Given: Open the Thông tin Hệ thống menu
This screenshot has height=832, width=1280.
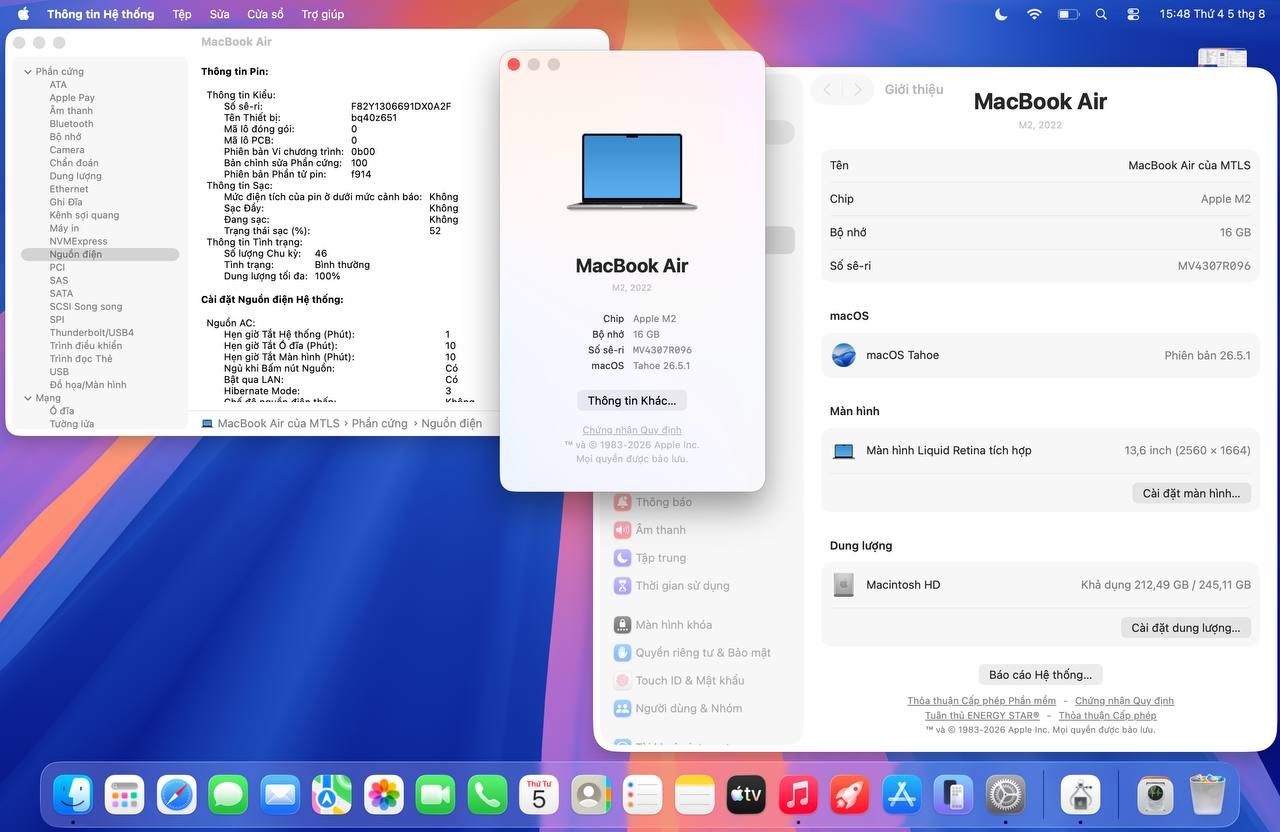Looking at the screenshot, I should tap(101, 14).
